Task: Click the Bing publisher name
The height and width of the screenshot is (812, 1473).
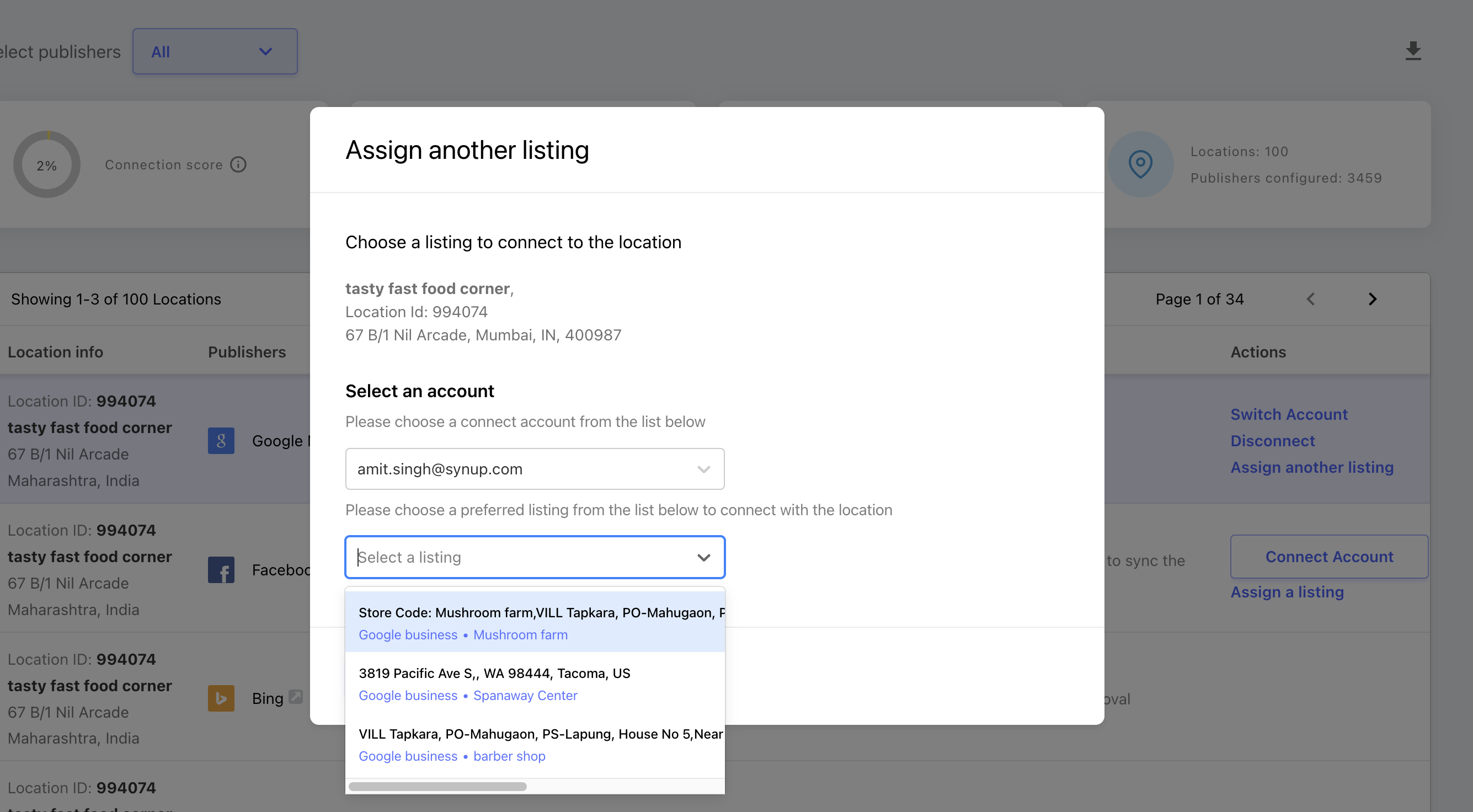Action: [268, 698]
